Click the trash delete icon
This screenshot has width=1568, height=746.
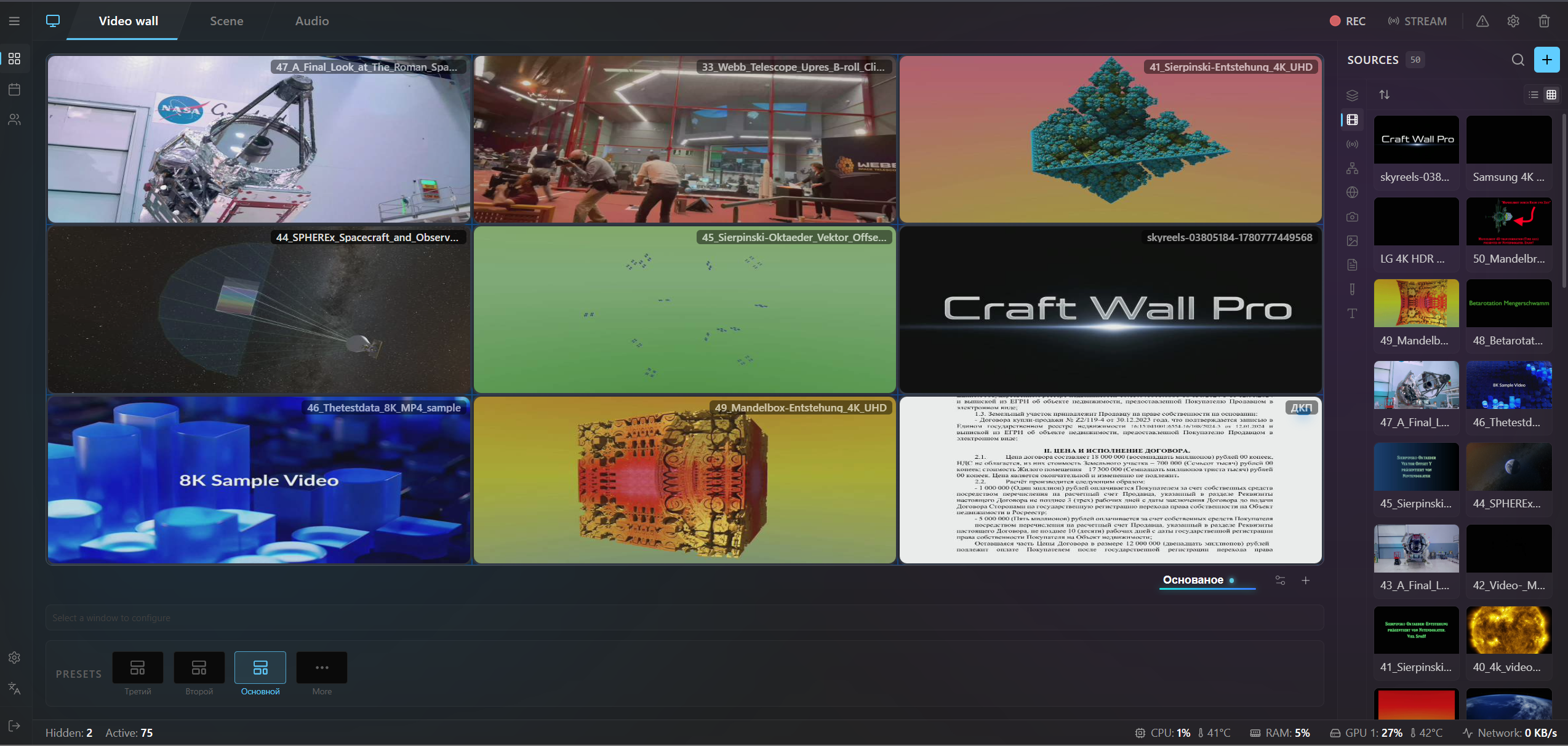pyautogui.click(x=1544, y=21)
